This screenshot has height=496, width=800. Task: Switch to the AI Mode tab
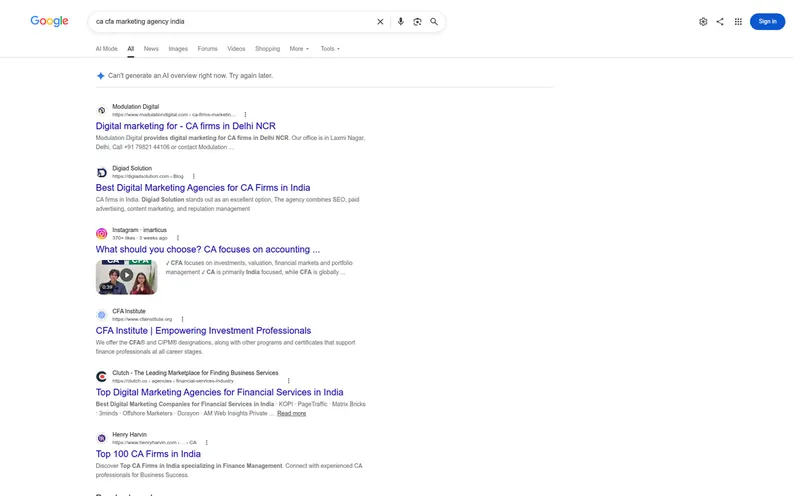[106, 49]
